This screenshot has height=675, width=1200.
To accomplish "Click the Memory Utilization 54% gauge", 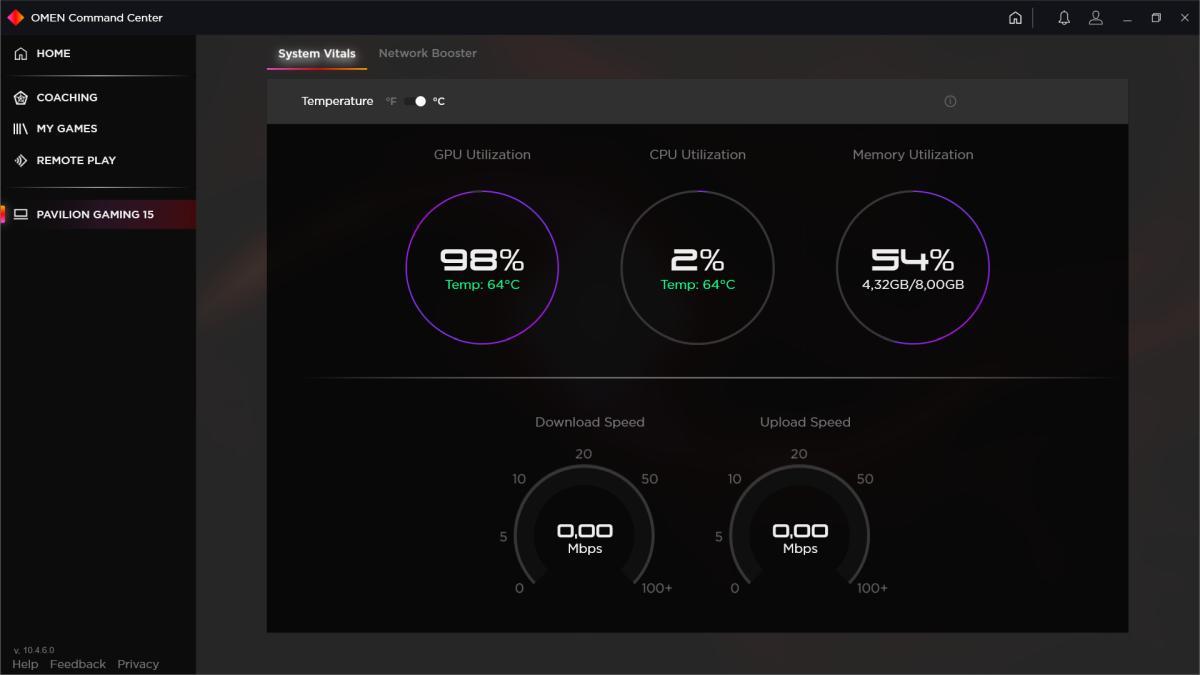I will 912,268.
